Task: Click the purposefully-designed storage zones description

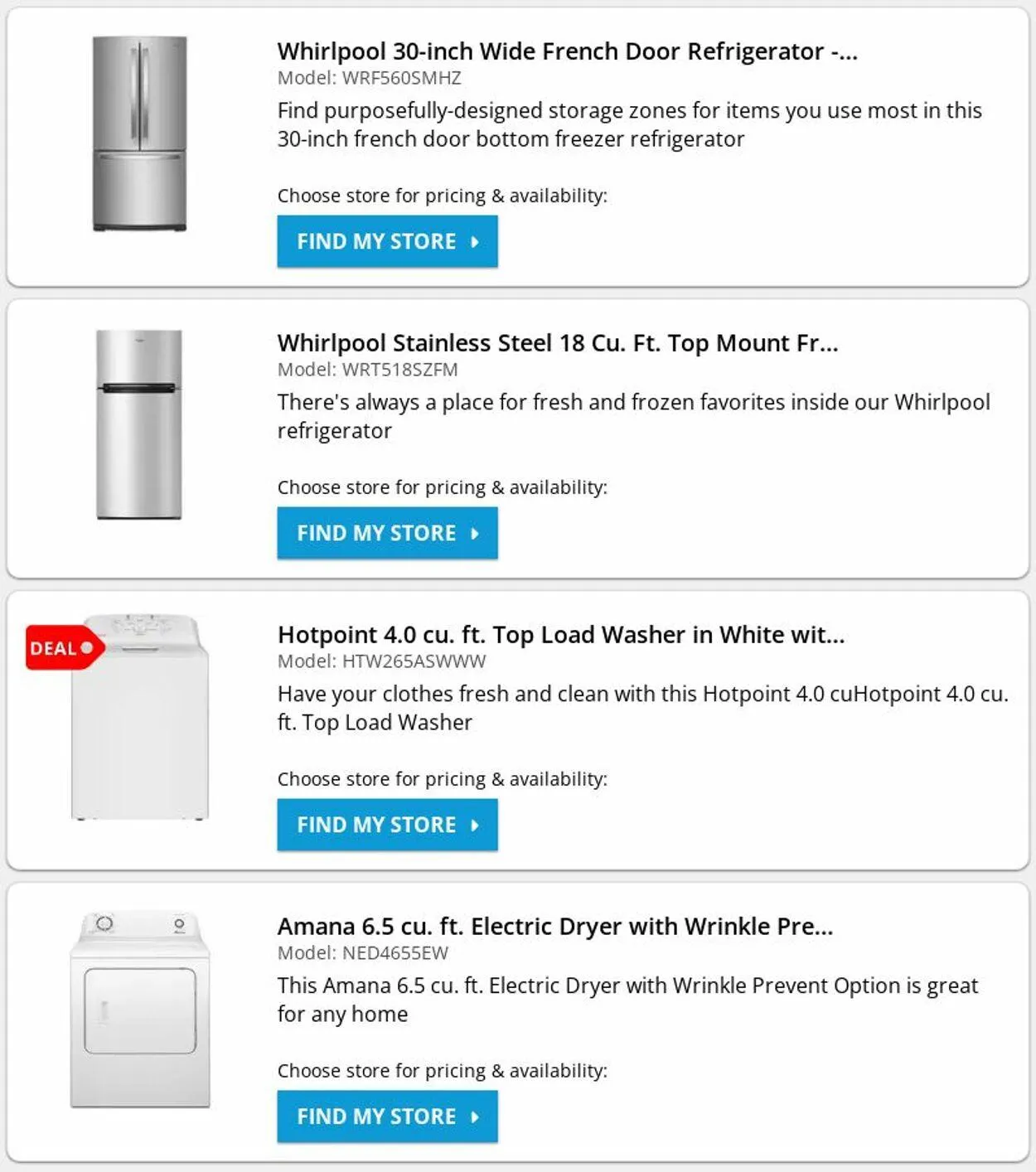Action: [629, 124]
